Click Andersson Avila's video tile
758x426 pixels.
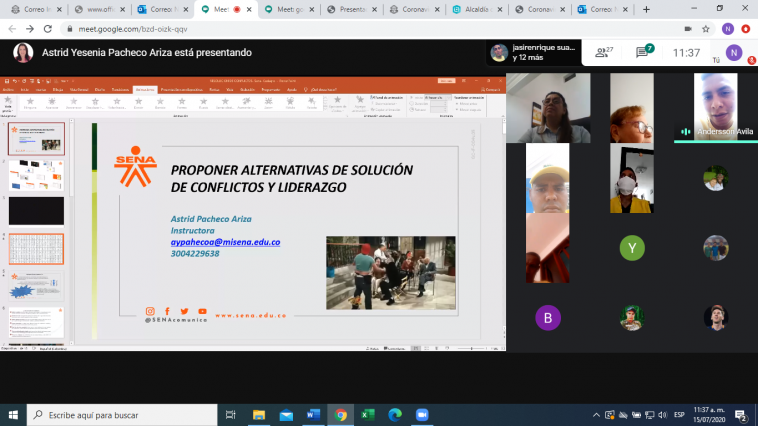[715, 108]
